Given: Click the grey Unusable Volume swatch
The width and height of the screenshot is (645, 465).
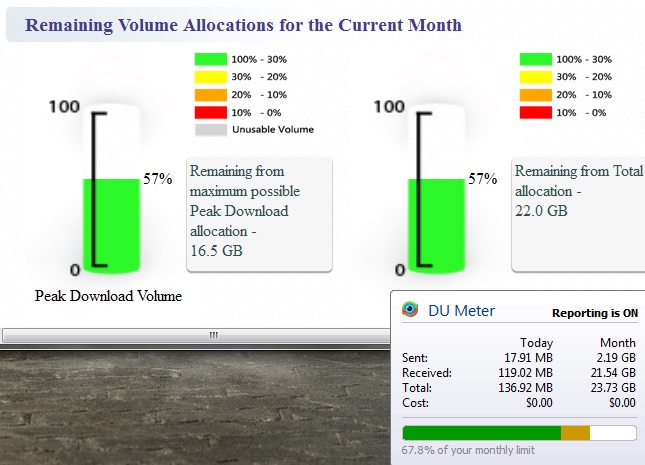Looking at the screenshot, I should pos(211,130).
